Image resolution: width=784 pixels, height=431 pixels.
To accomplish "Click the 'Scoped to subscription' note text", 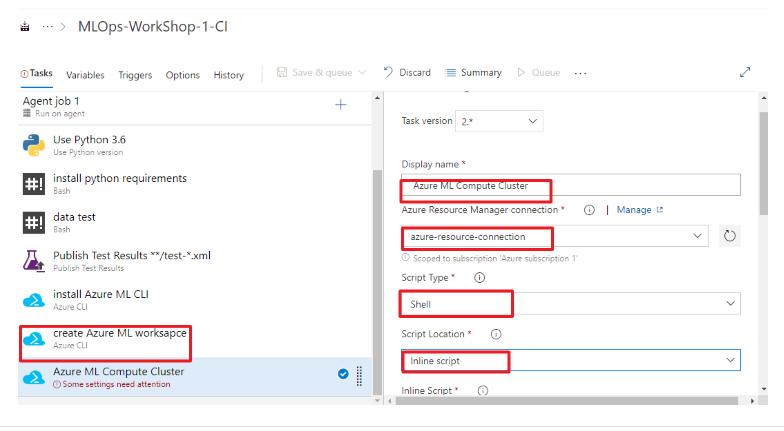I will (494, 258).
